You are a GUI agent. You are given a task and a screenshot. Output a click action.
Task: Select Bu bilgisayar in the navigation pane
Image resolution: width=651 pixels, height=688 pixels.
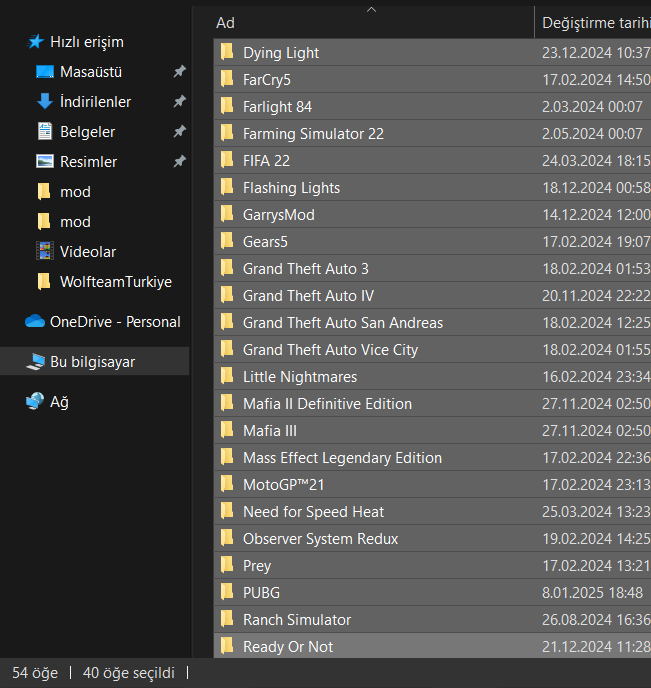tap(93, 362)
